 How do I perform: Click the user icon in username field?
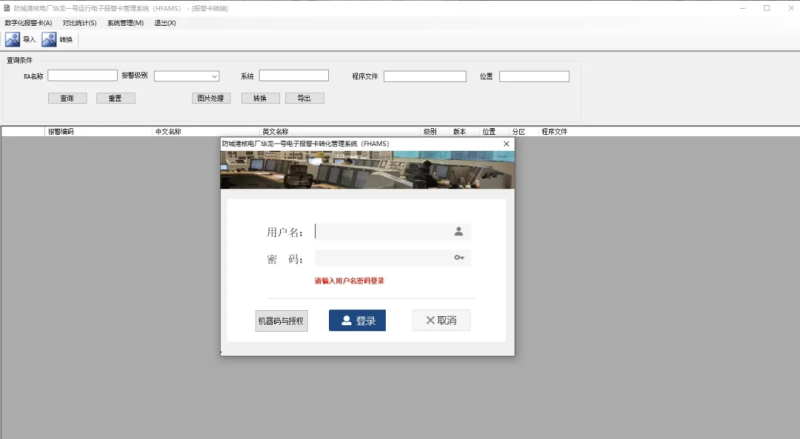click(x=459, y=231)
